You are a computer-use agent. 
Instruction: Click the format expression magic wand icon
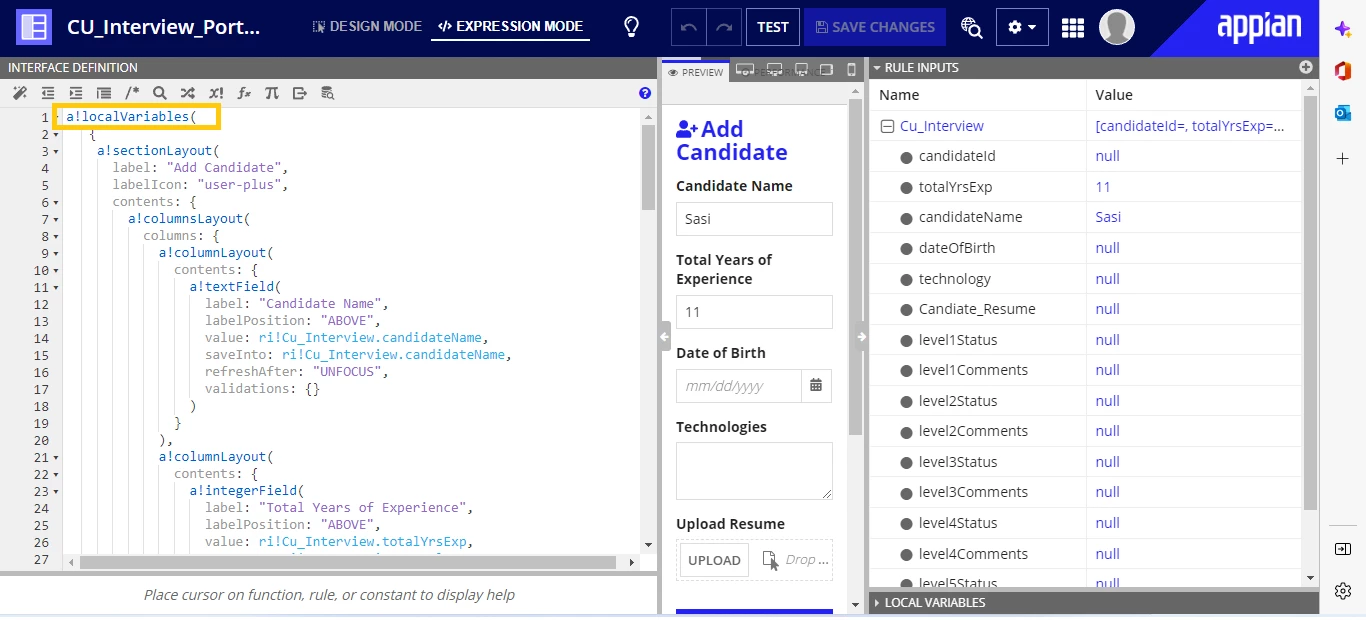pyautogui.click(x=19, y=93)
